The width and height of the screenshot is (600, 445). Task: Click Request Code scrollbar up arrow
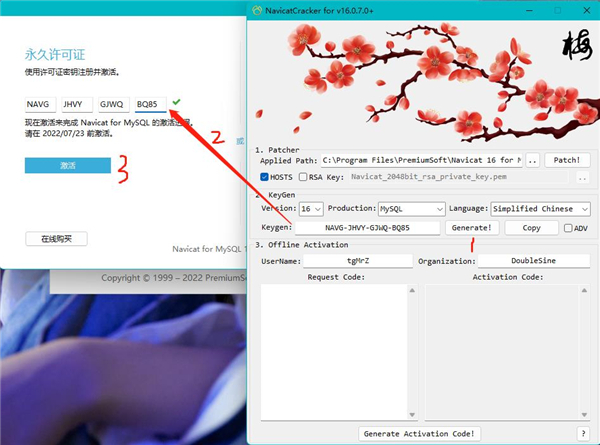(412, 290)
